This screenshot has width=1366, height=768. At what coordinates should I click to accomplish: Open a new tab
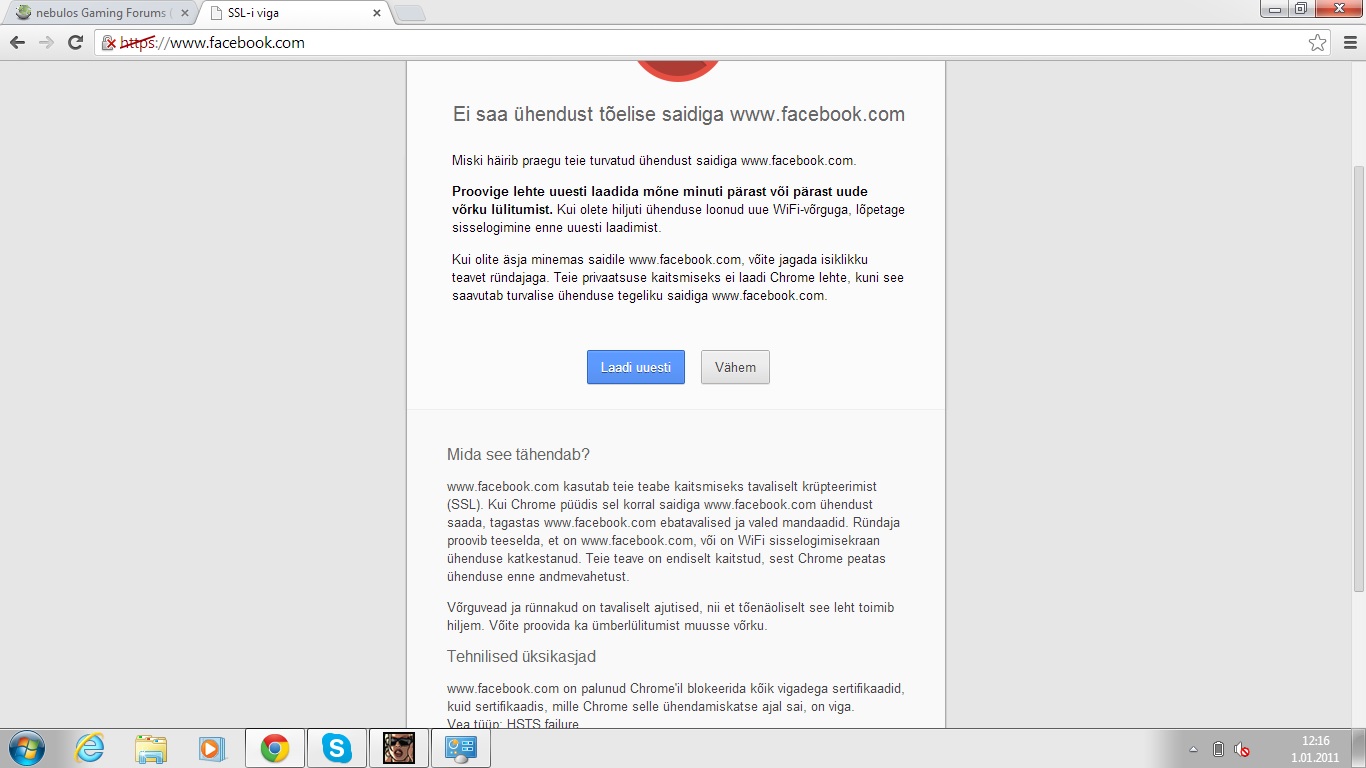pos(410,13)
